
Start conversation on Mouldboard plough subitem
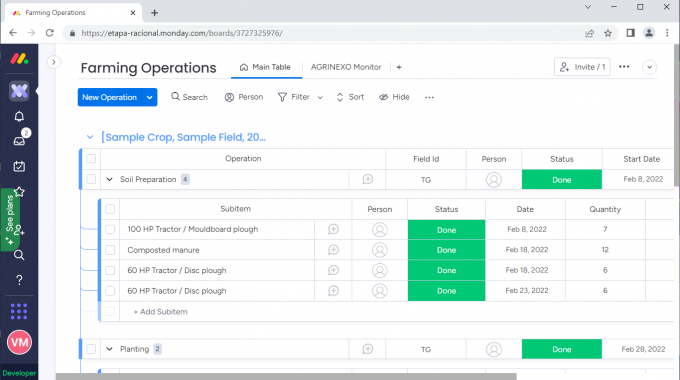pos(333,229)
